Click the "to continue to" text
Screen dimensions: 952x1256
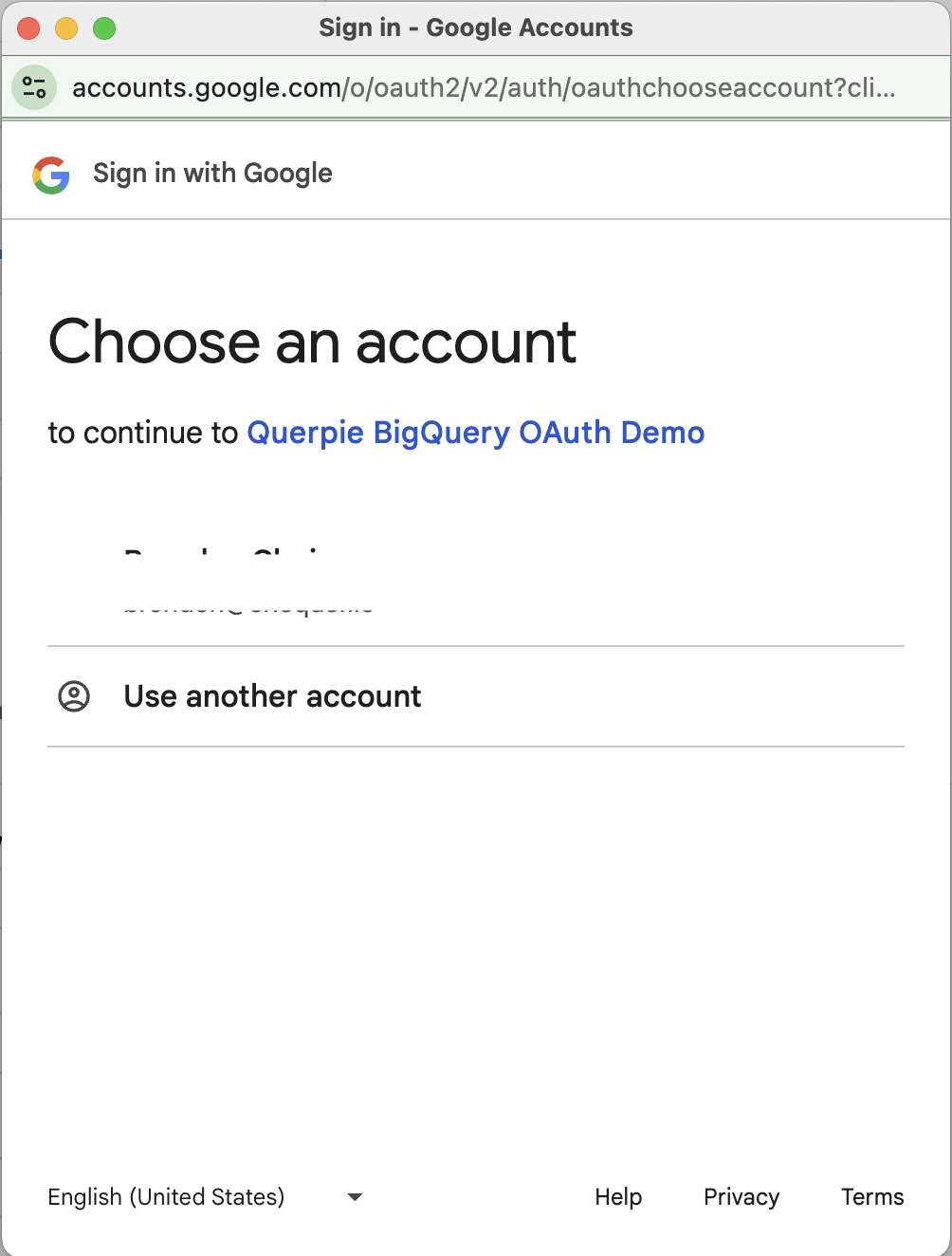pos(143,433)
